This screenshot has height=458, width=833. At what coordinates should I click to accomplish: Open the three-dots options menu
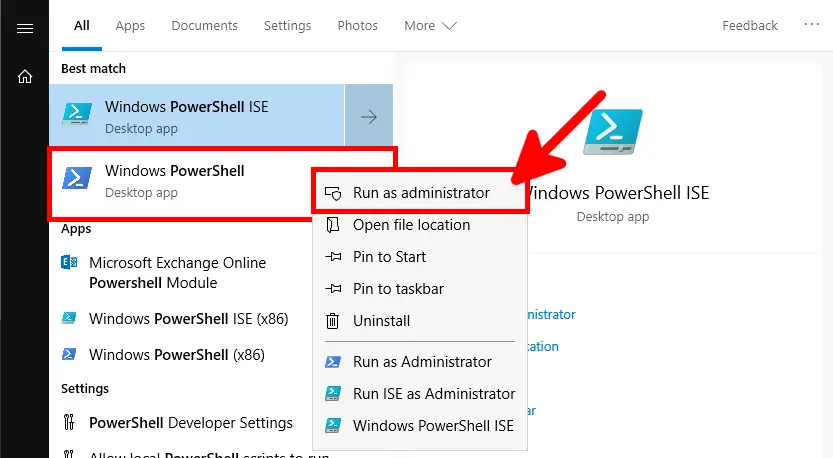[x=811, y=24]
